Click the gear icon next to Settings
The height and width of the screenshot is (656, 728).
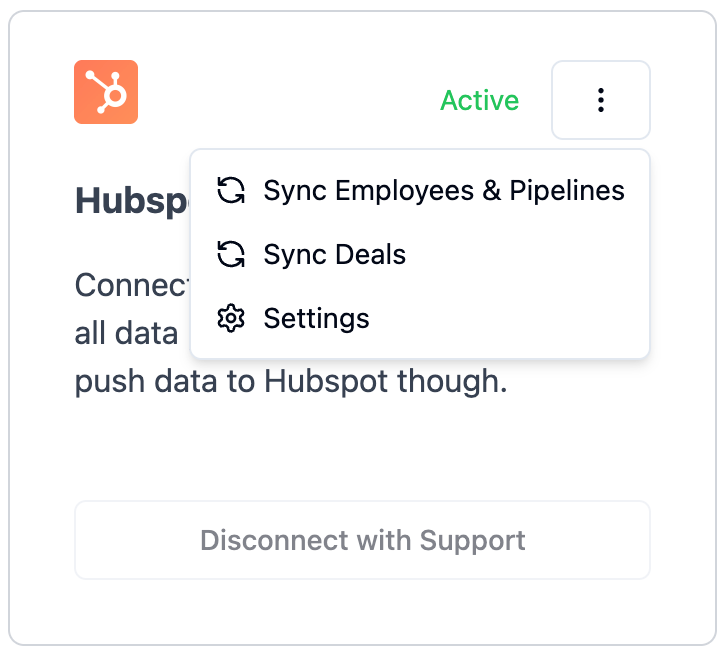coord(231,318)
